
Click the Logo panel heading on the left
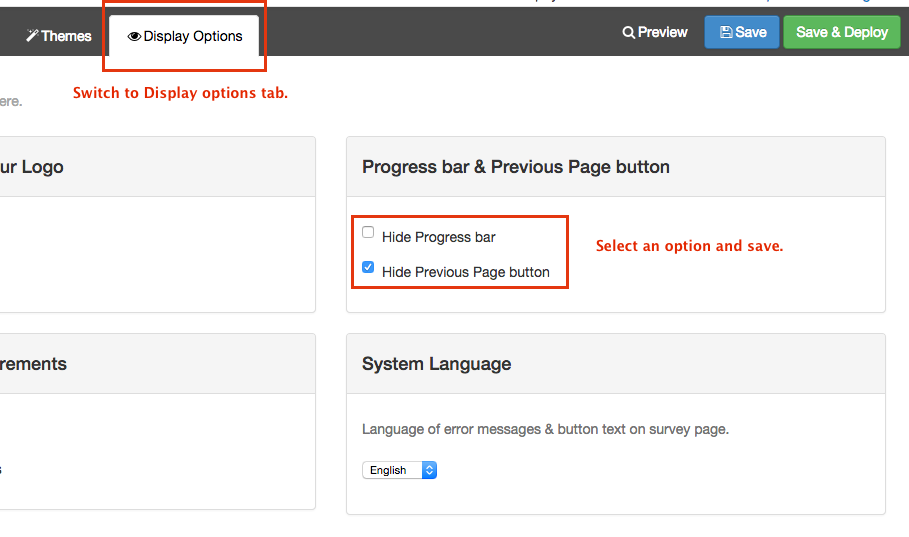tap(32, 167)
